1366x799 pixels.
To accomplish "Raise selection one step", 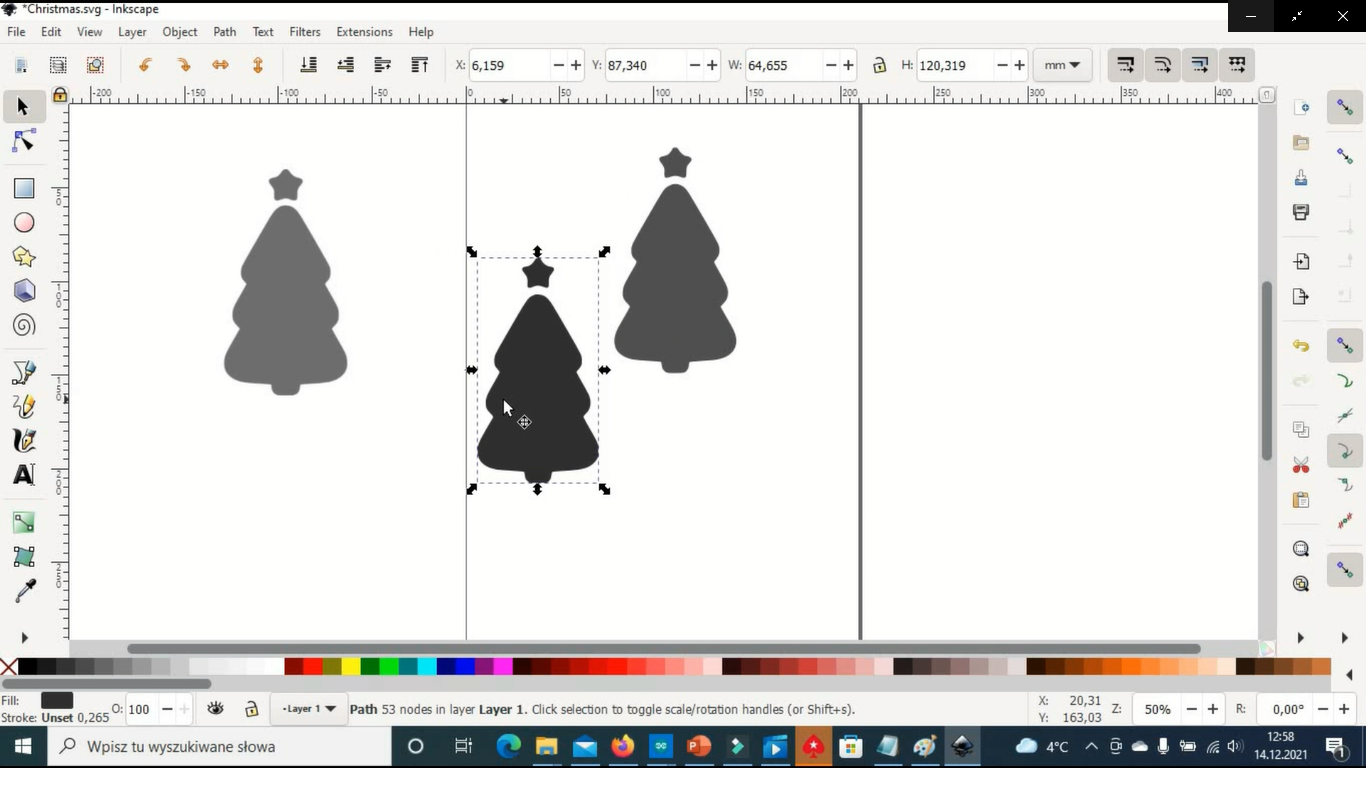I will pyautogui.click(x=382, y=65).
